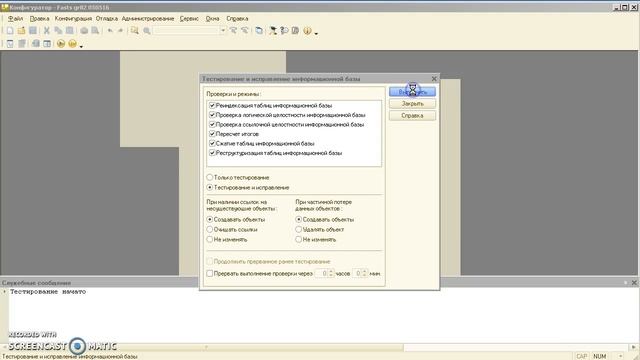
Task: Click the minutes input field
Action: [357, 273]
